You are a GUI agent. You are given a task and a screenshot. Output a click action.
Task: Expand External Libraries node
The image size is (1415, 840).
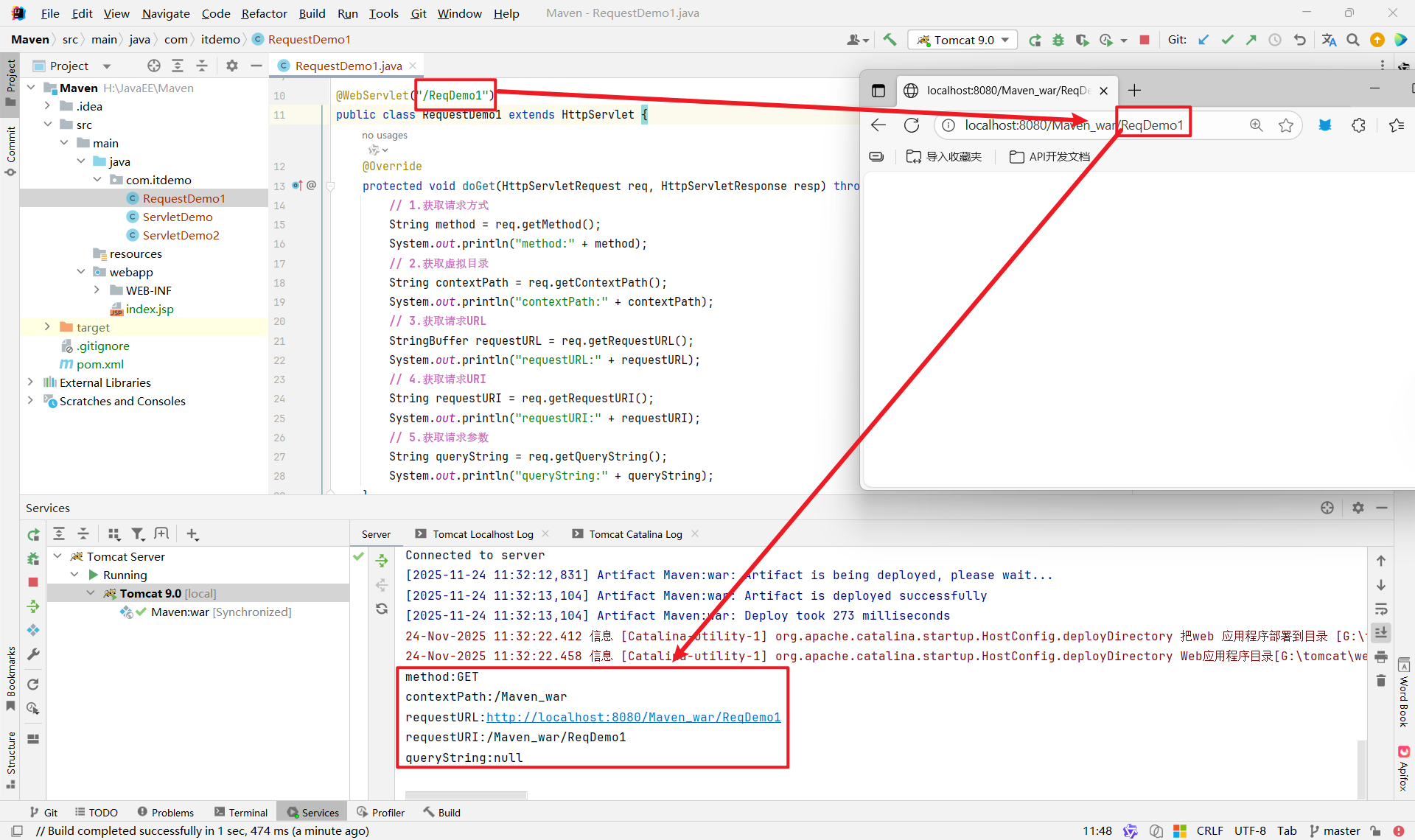pyautogui.click(x=30, y=382)
